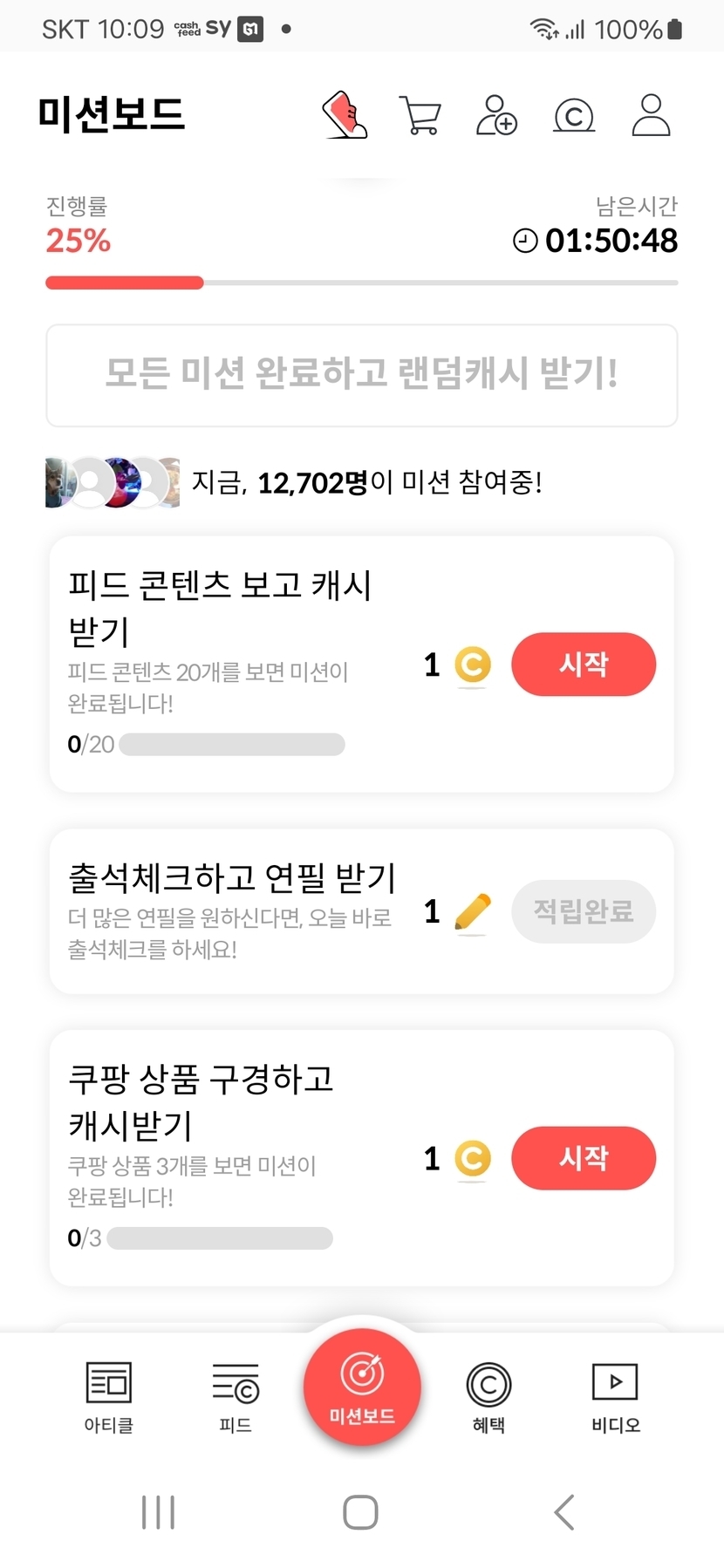Screen dimensions: 724x1568
Task: Open the 혜택 tab
Action: pyautogui.click(x=488, y=1397)
